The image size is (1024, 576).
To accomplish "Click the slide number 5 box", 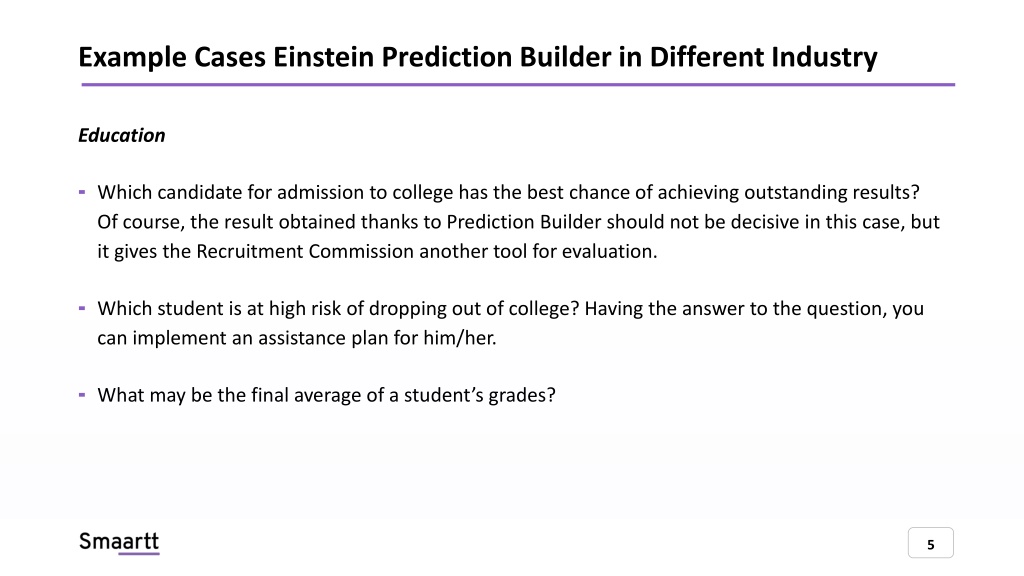I will (x=931, y=543).
